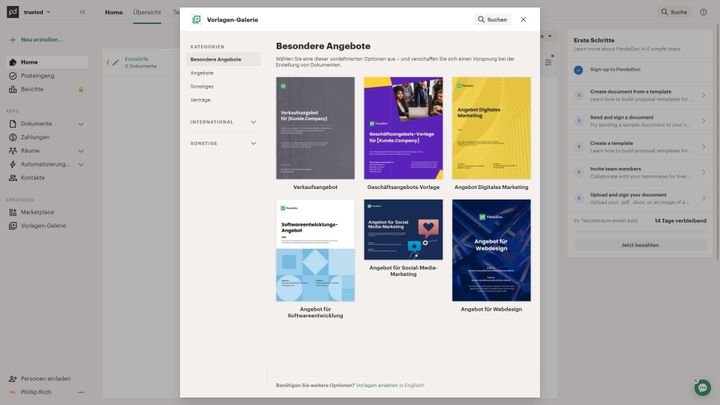Click the Home sidebar icon

pos(13,62)
